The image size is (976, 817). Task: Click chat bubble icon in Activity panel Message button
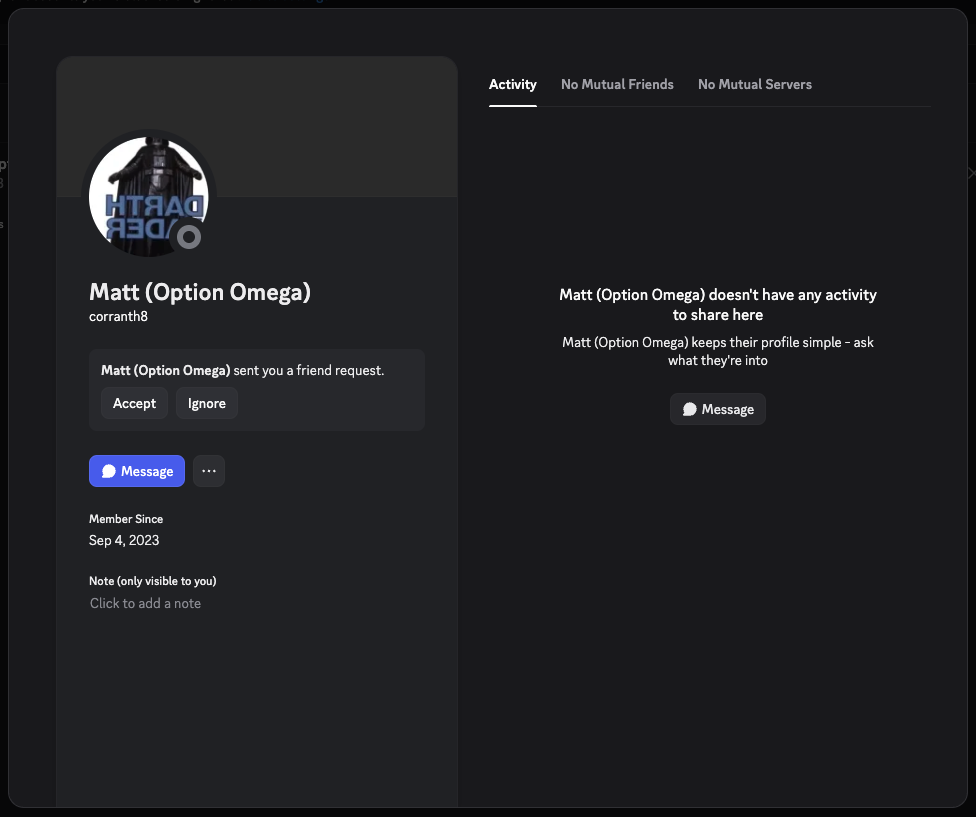[x=690, y=409]
